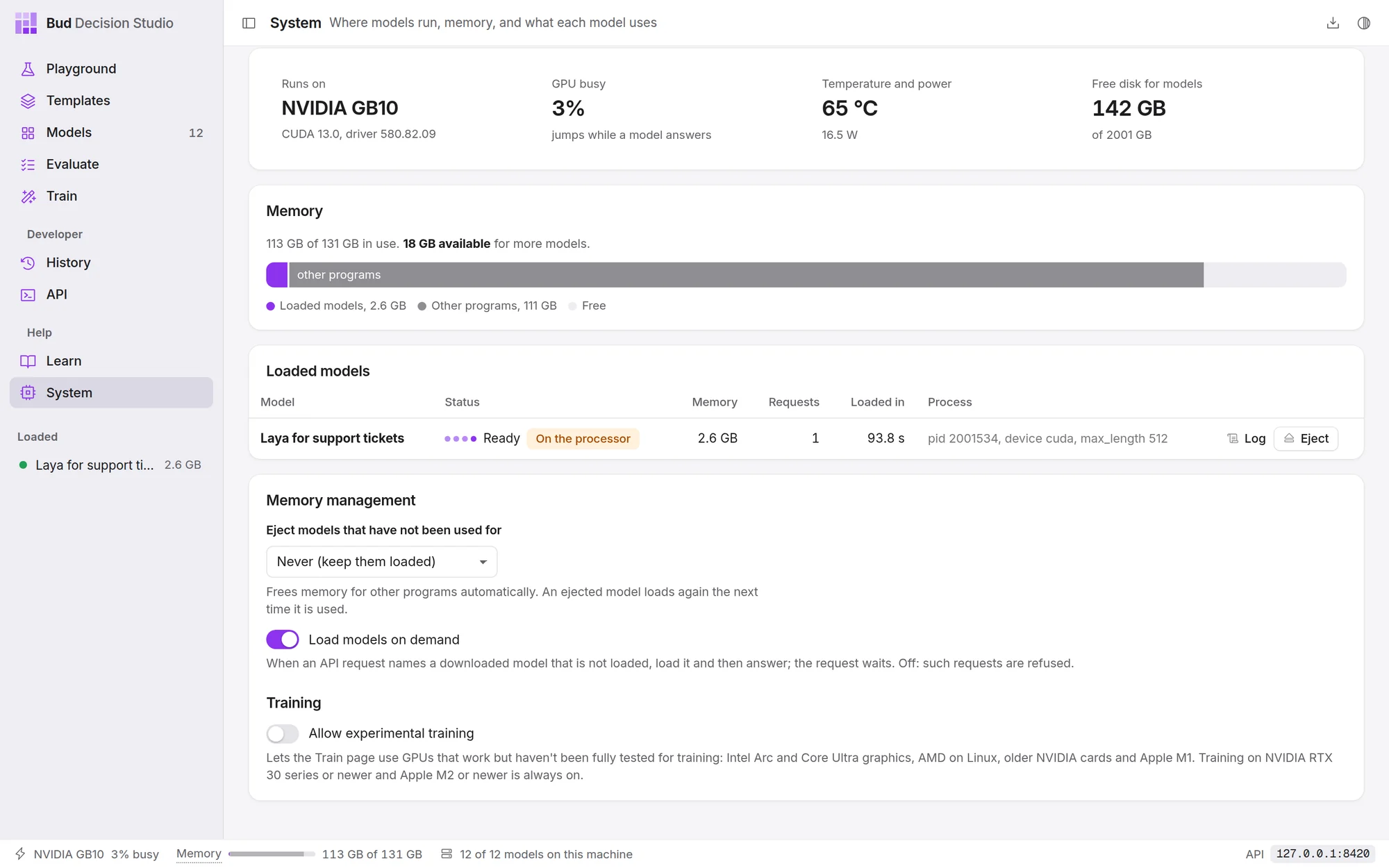The width and height of the screenshot is (1389, 868).
Task: Click the History clock icon
Action: pyautogui.click(x=28, y=263)
